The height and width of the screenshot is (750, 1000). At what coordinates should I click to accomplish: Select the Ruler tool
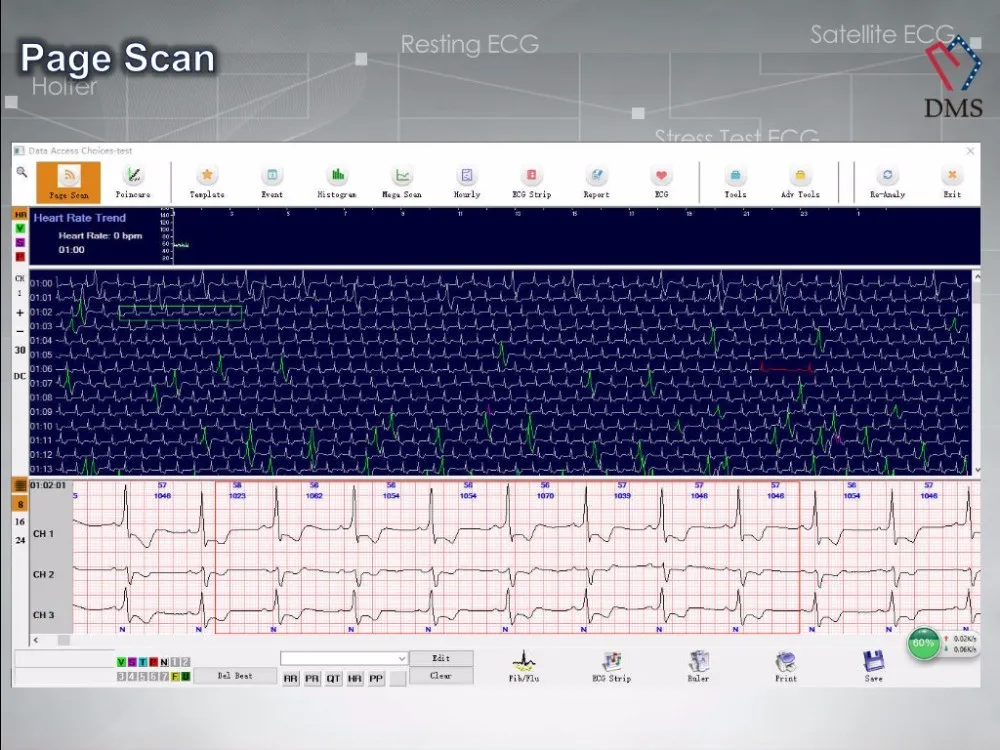698,666
